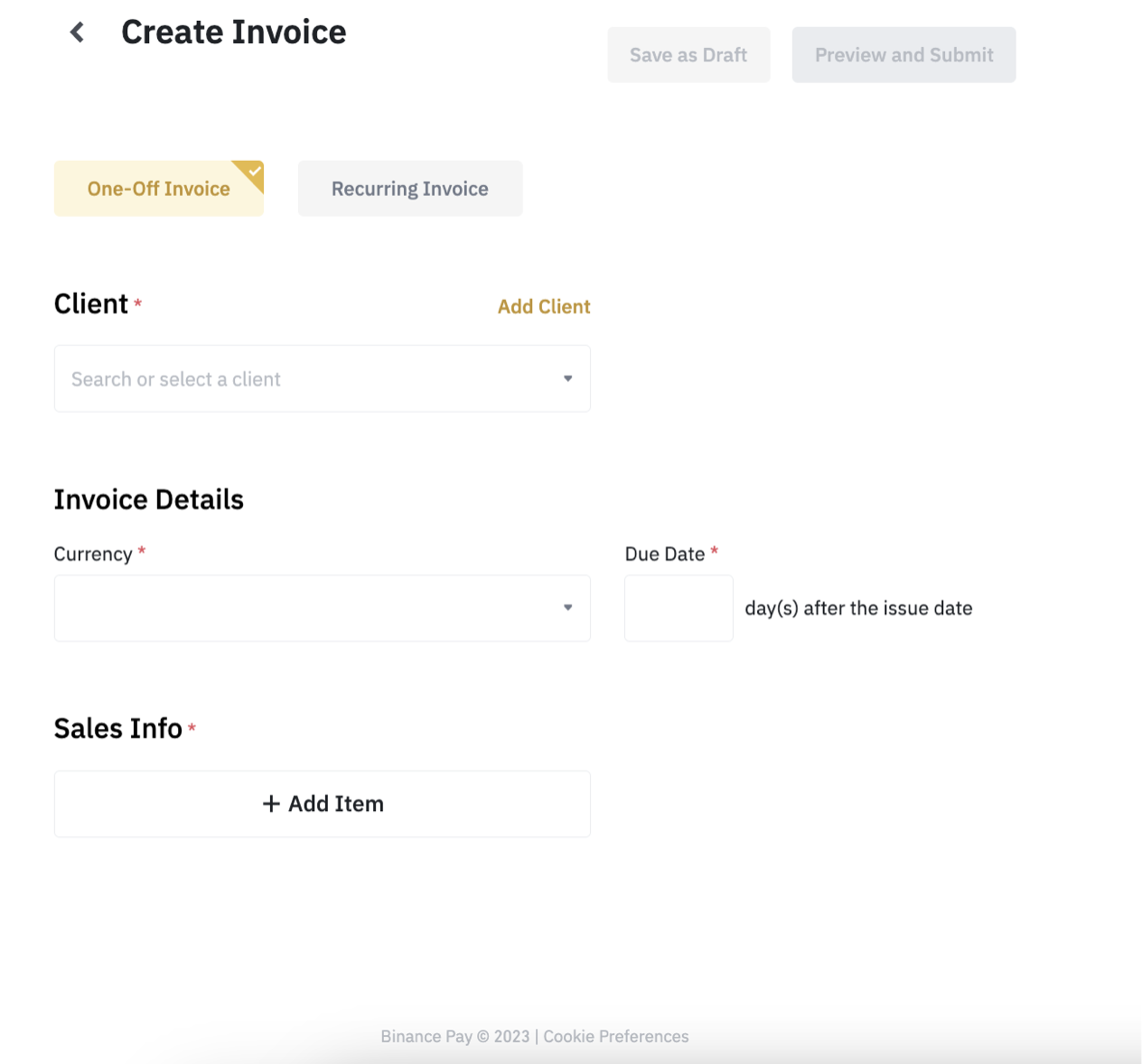Click Preview and Submit button
Viewport: 1142px width, 1064px height.
[x=903, y=55]
